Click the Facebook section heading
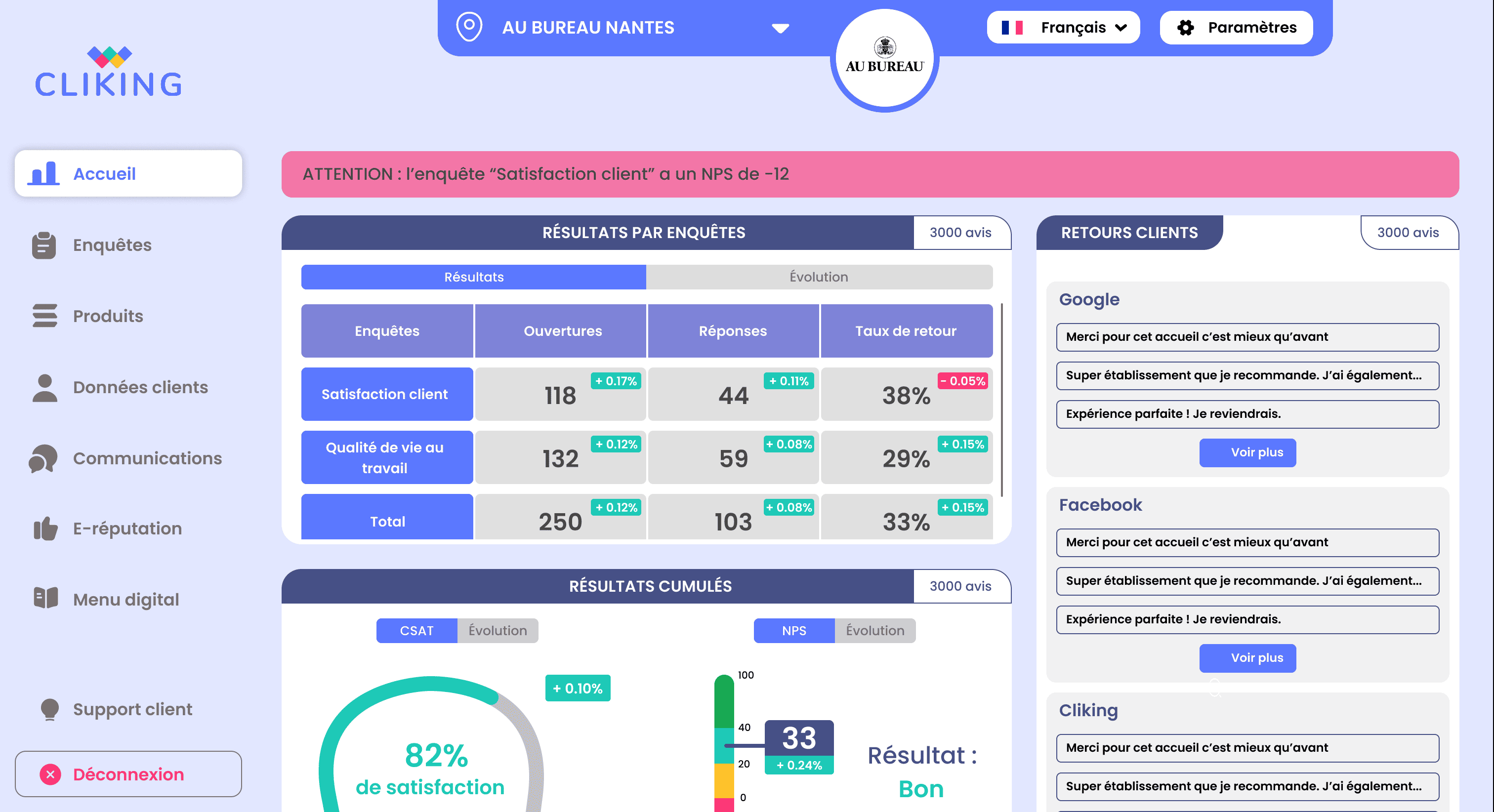Screen dimensions: 1494x812 coord(1100,505)
